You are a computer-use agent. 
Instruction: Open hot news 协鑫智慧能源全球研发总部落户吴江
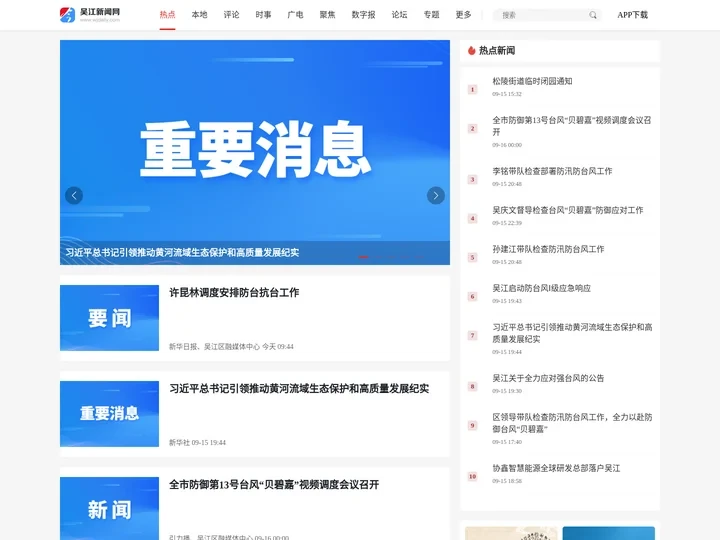pyautogui.click(x=556, y=468)
